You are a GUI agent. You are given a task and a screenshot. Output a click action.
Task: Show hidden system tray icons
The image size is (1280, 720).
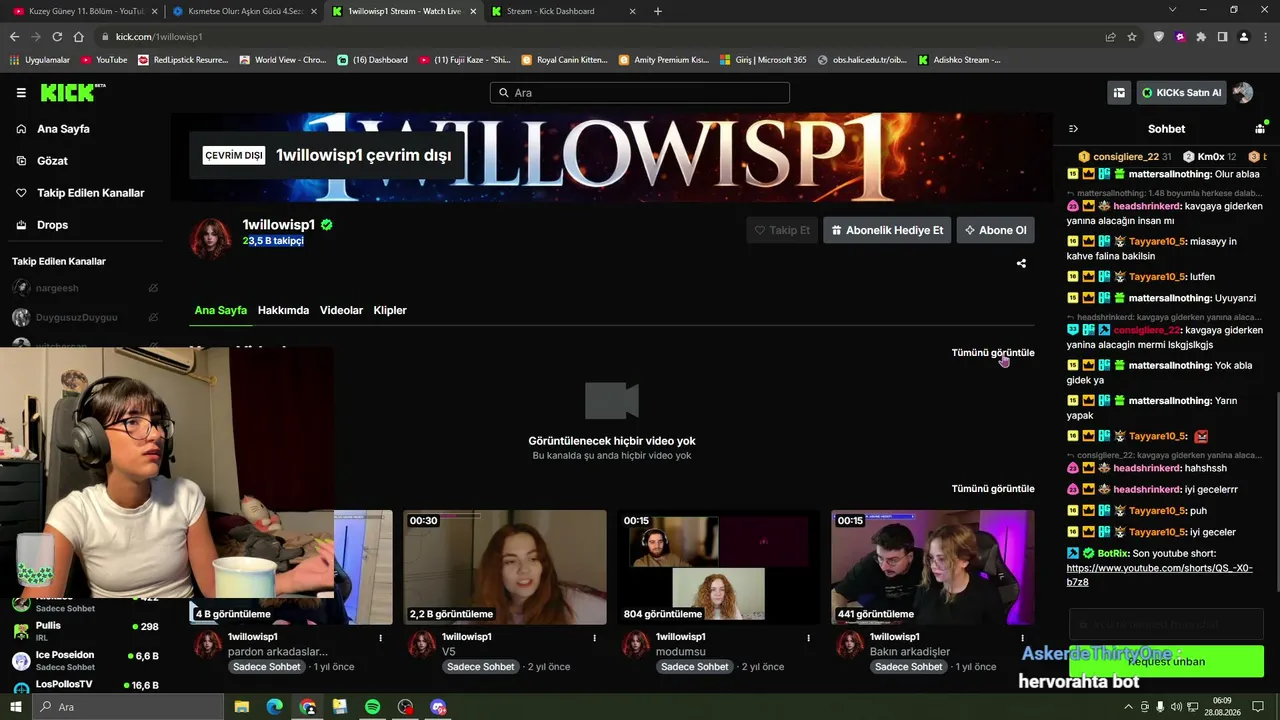pyautogui.click(x=1129, y=707)
